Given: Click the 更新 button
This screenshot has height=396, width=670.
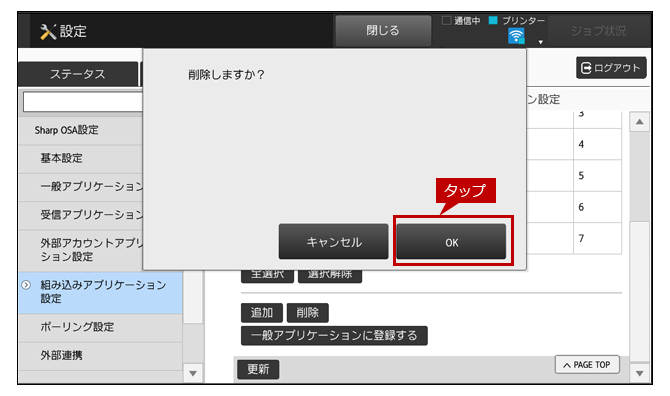Looking at the screenshot, I should pos(258,369).
